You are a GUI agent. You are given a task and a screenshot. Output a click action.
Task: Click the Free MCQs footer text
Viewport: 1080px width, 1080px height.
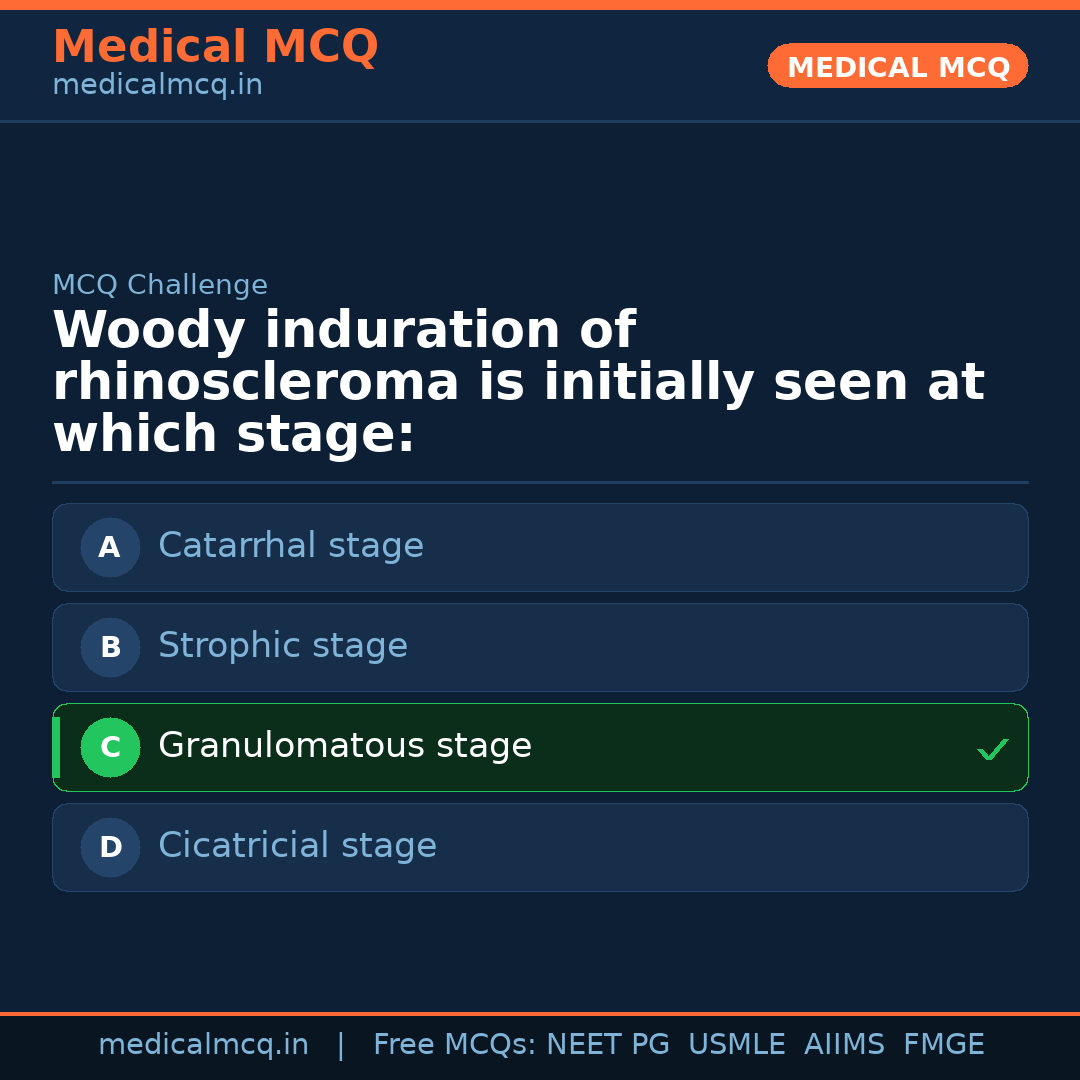click(455, 1045)
